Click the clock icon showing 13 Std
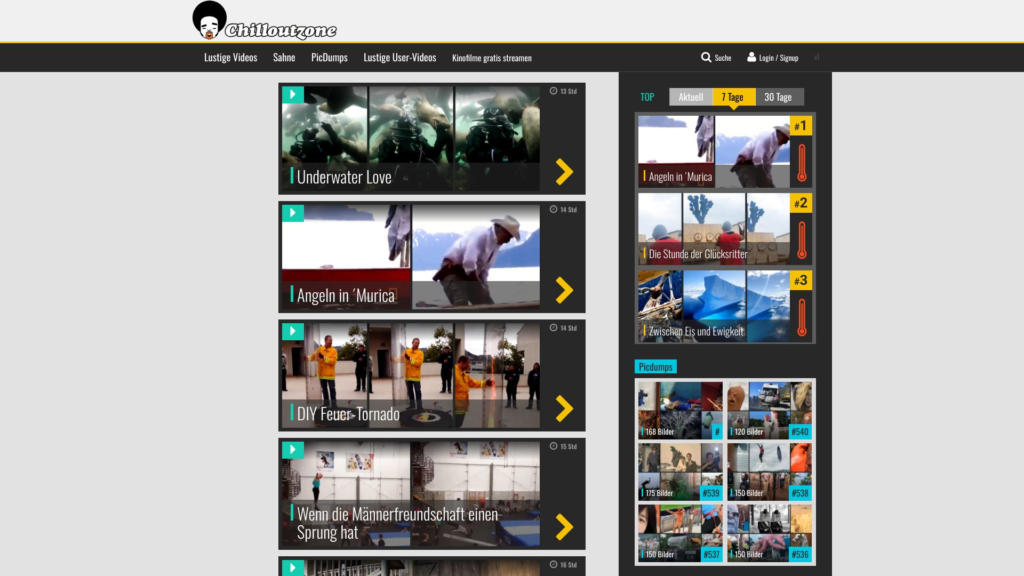The width and height of the screenshot is (1024, 576). pyautogui.click(x=553, y=91)
